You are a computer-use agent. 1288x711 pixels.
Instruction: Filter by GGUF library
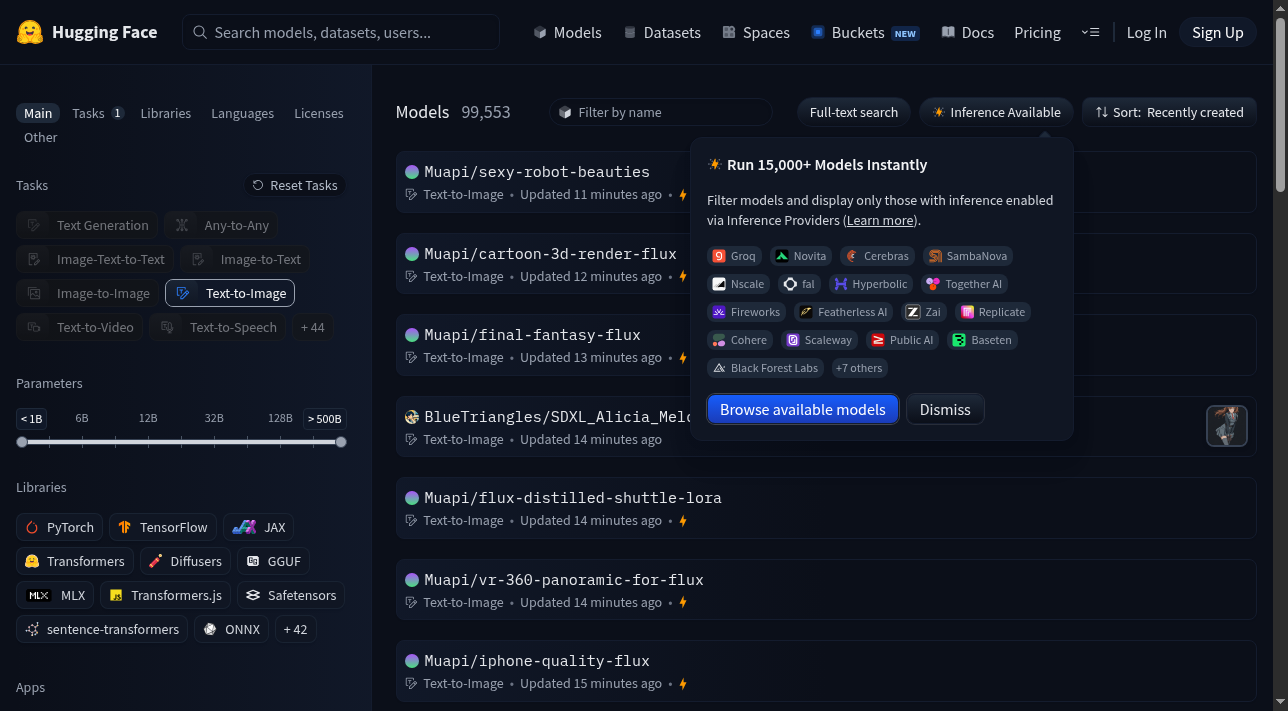273,561
